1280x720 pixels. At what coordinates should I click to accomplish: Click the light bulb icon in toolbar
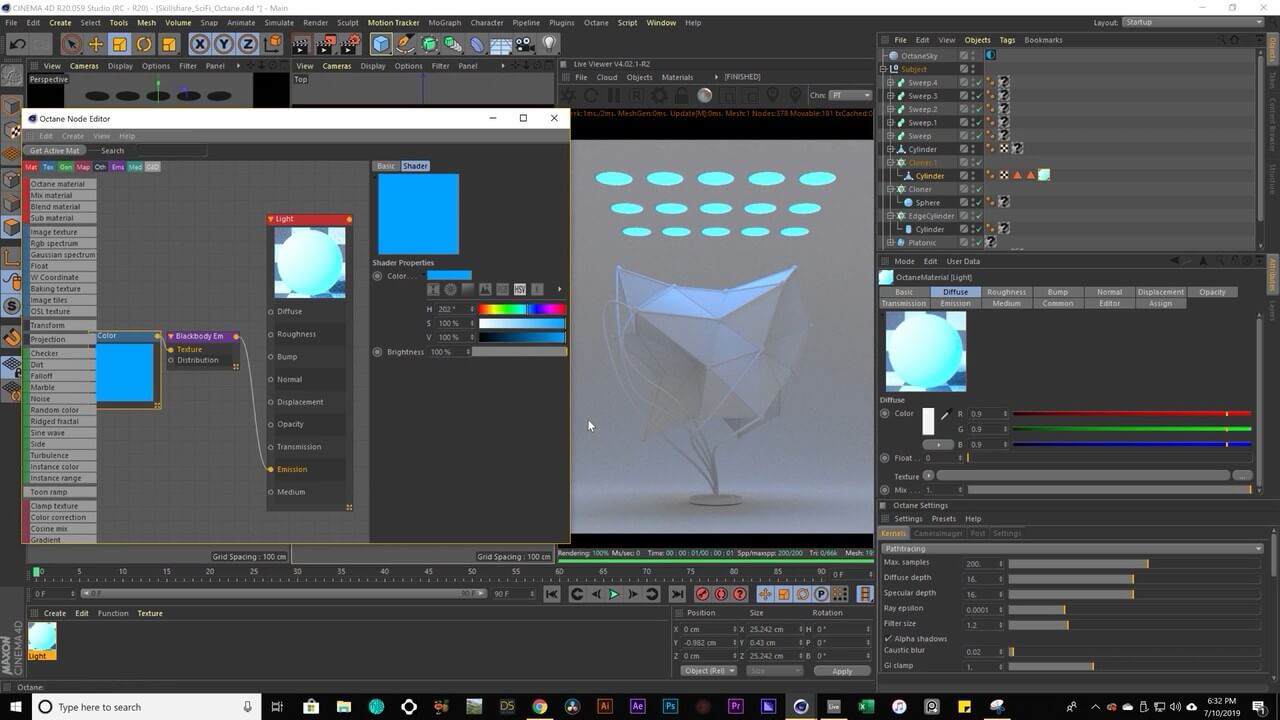(x=549, y=44)
